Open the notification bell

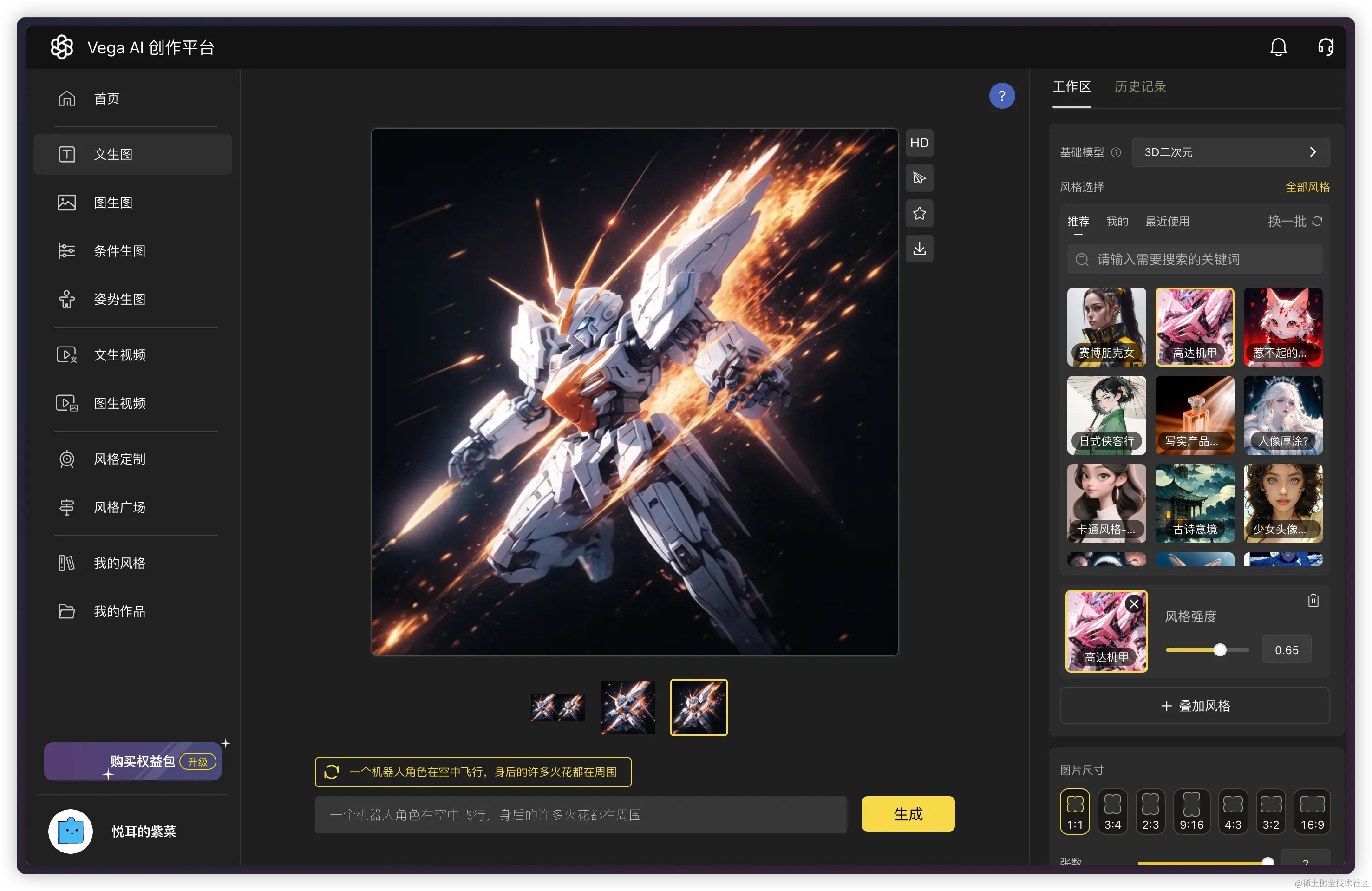point(1278,47)
